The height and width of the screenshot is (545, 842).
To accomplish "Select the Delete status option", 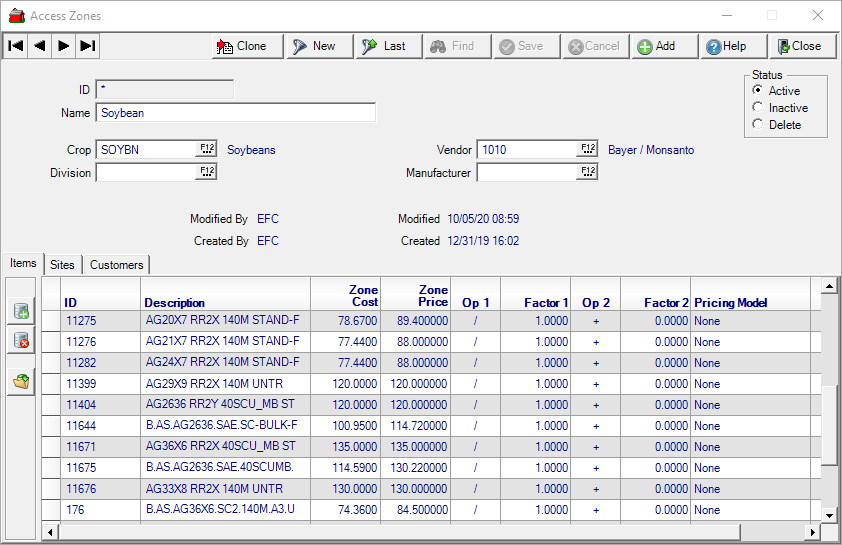I will [758, 125].
